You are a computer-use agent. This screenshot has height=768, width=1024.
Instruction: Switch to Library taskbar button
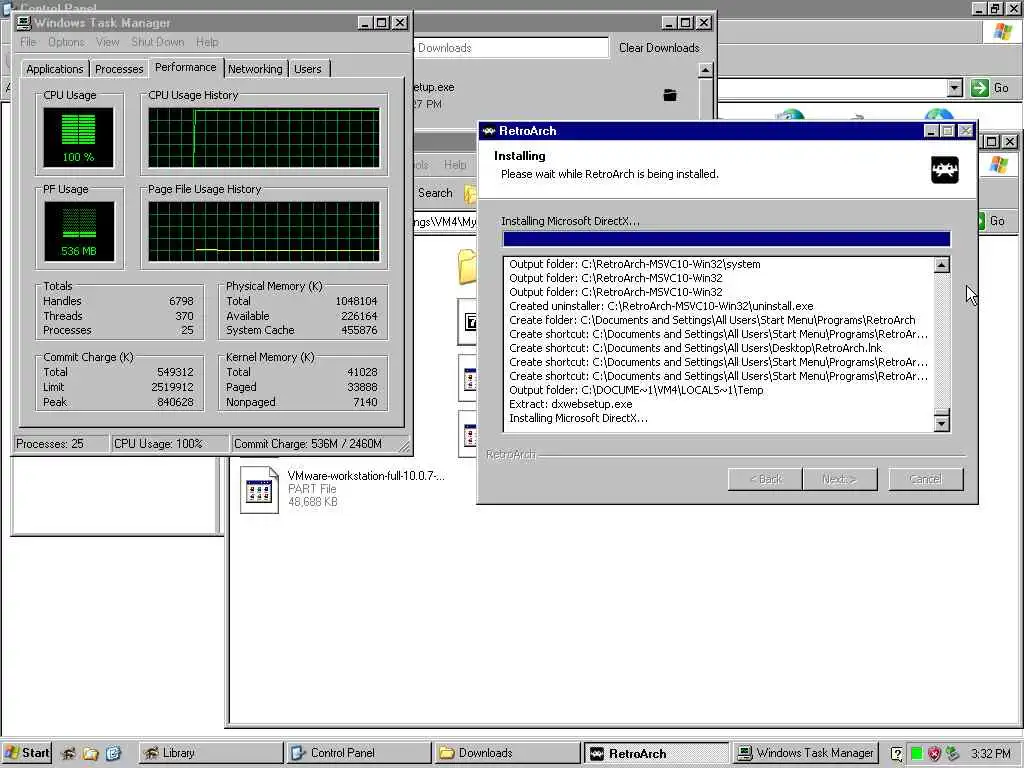(210, 753)
